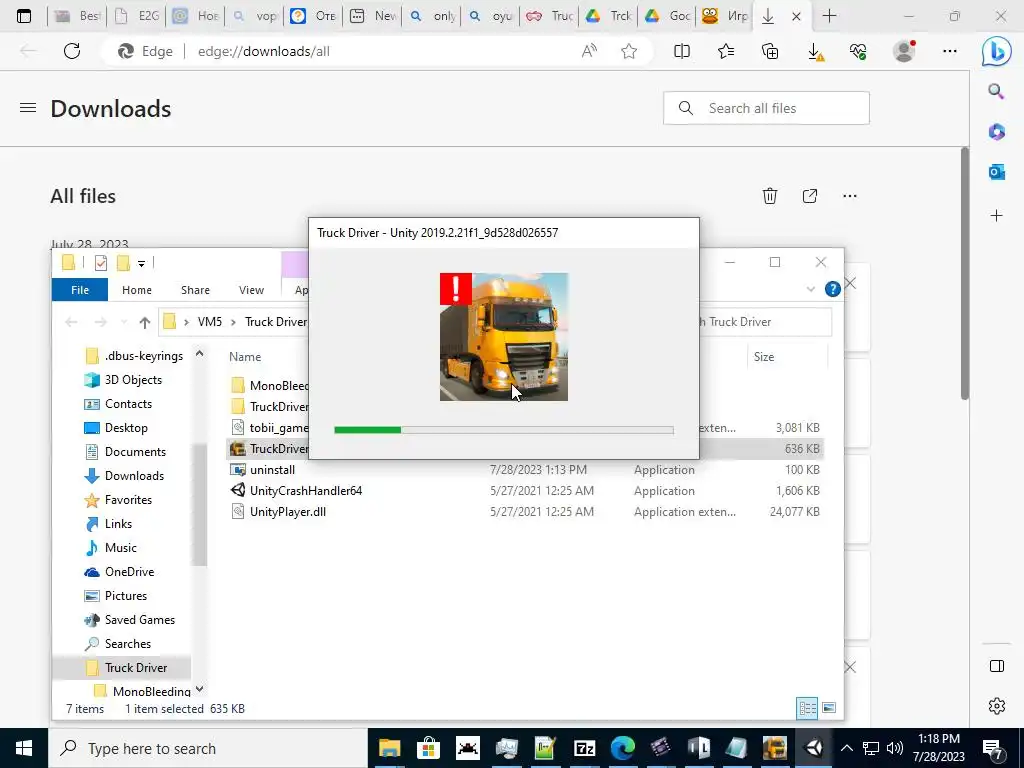1024x768 pixels.
Task: Open 7-Zip from the taskbar
Action: [x=584, y=748]
